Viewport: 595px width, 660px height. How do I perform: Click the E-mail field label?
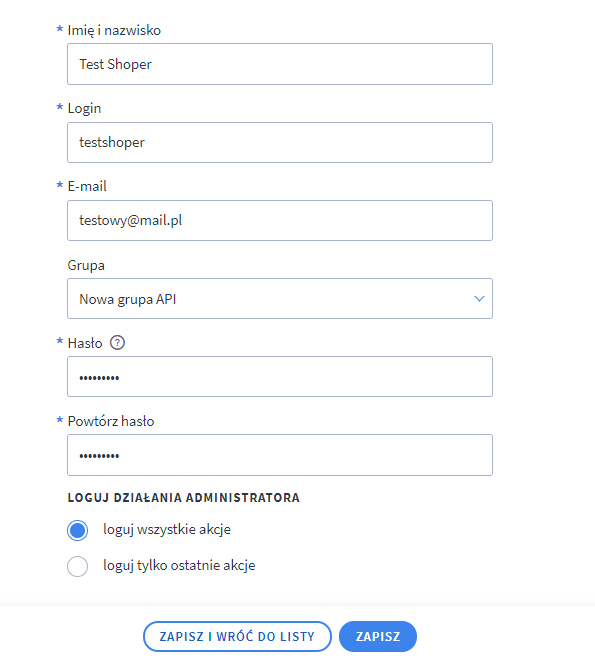coord(87,186)
